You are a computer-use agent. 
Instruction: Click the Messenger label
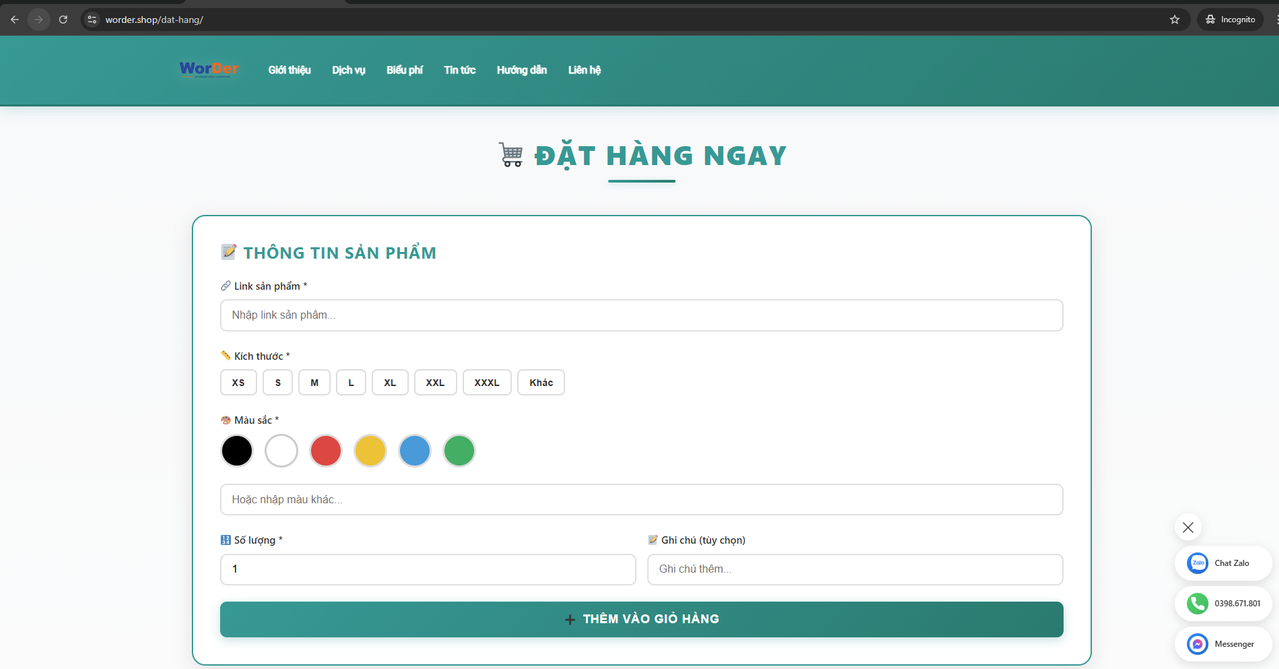coord(1234,644)
